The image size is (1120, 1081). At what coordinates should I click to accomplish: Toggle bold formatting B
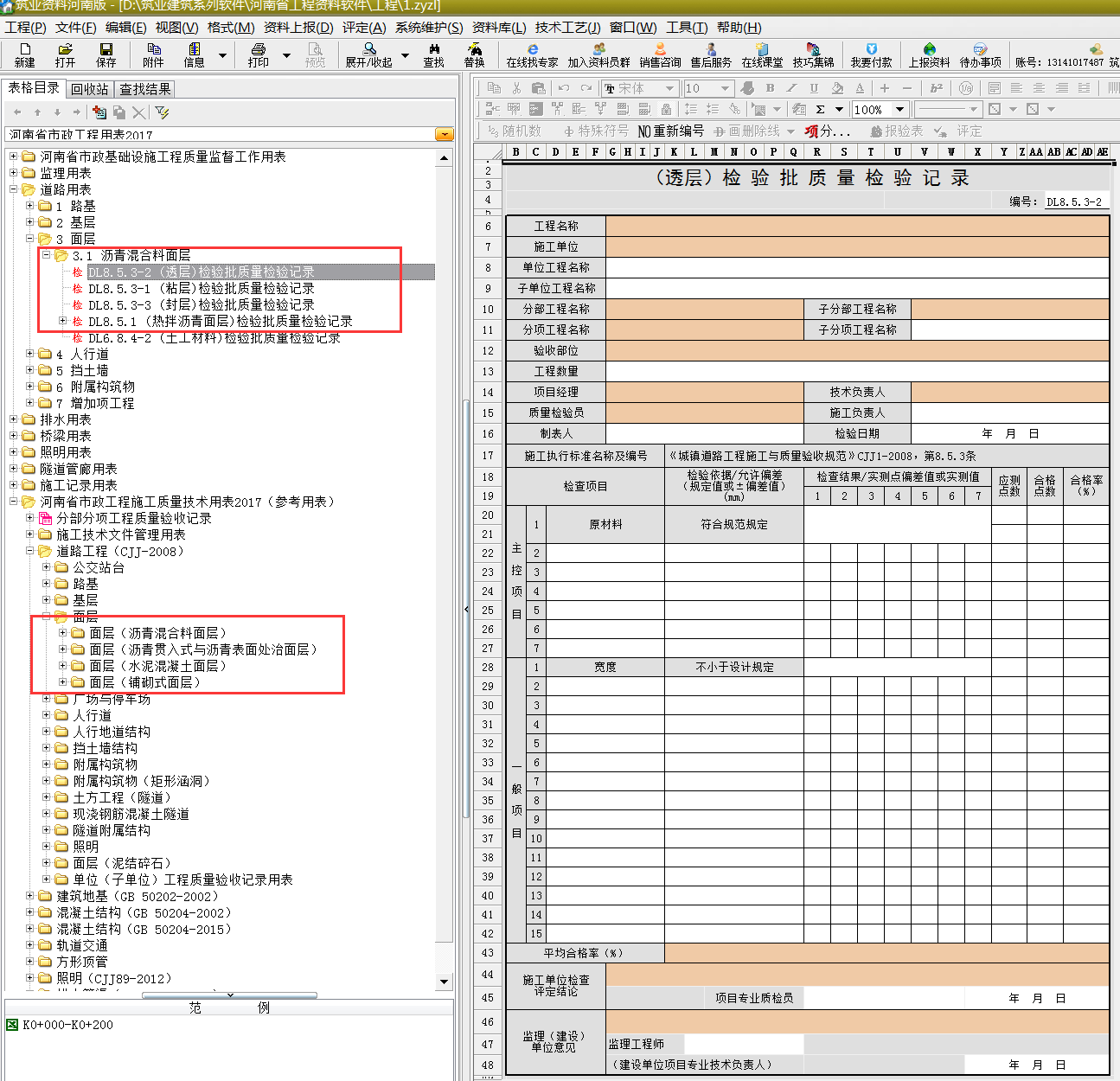tap(770, 87)
